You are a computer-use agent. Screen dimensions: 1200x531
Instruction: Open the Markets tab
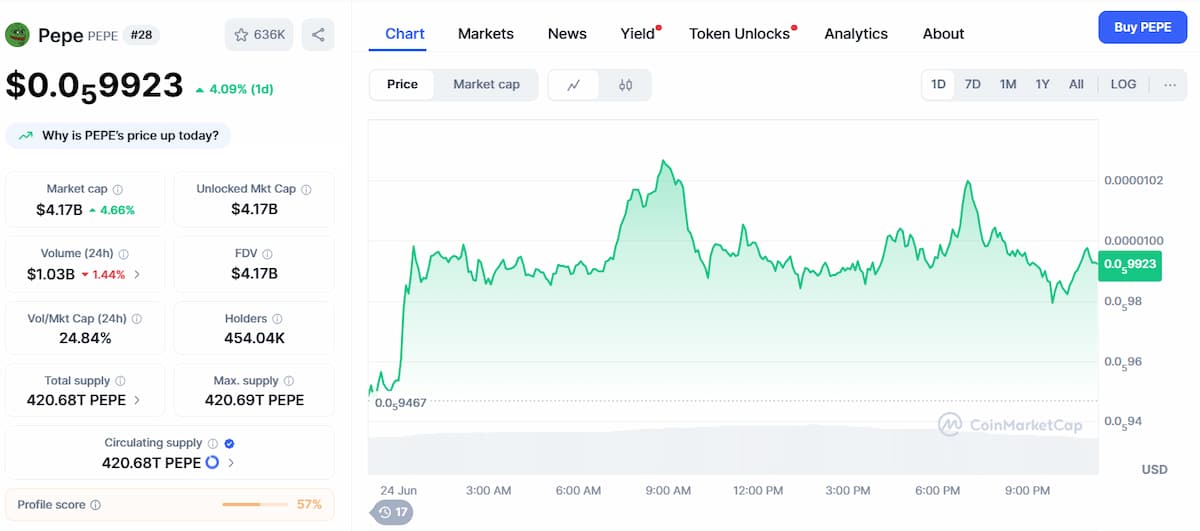tap(486, 33)
